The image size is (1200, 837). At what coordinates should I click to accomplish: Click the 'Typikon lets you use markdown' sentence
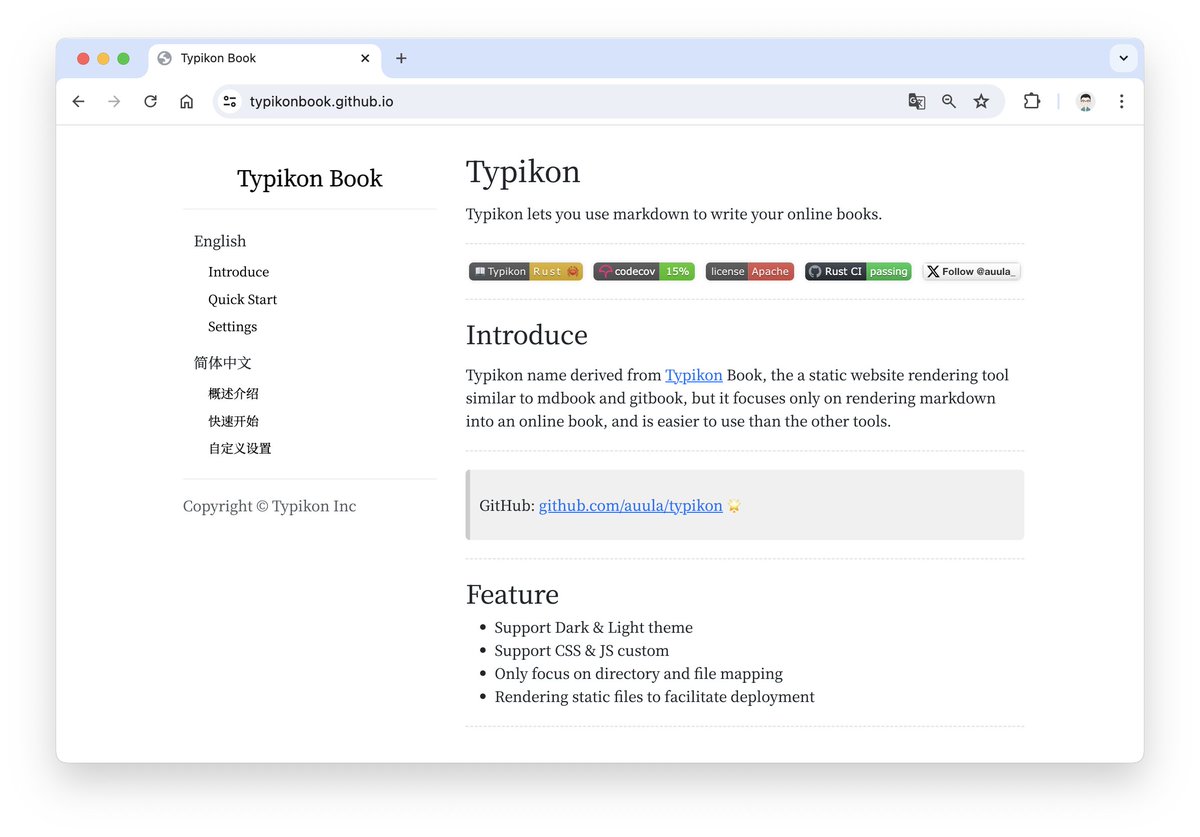point(674,214)
